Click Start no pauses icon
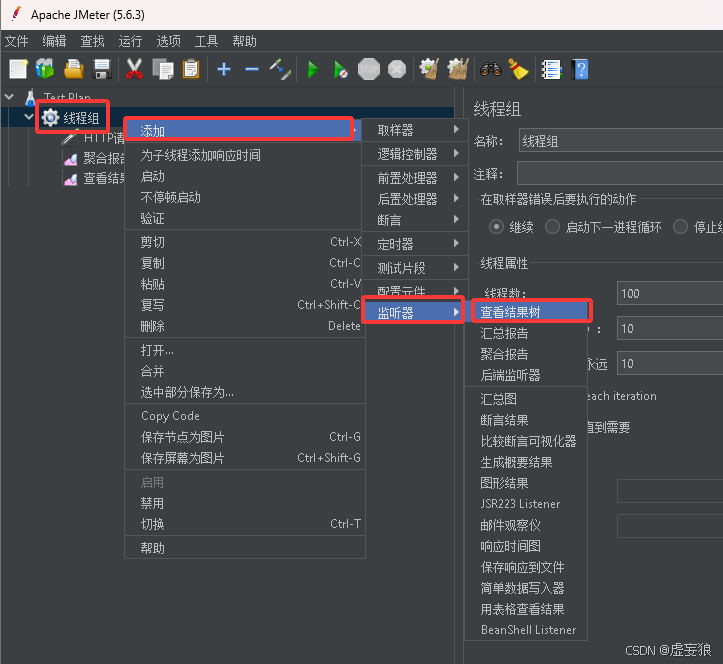 [x=341, y=70]
